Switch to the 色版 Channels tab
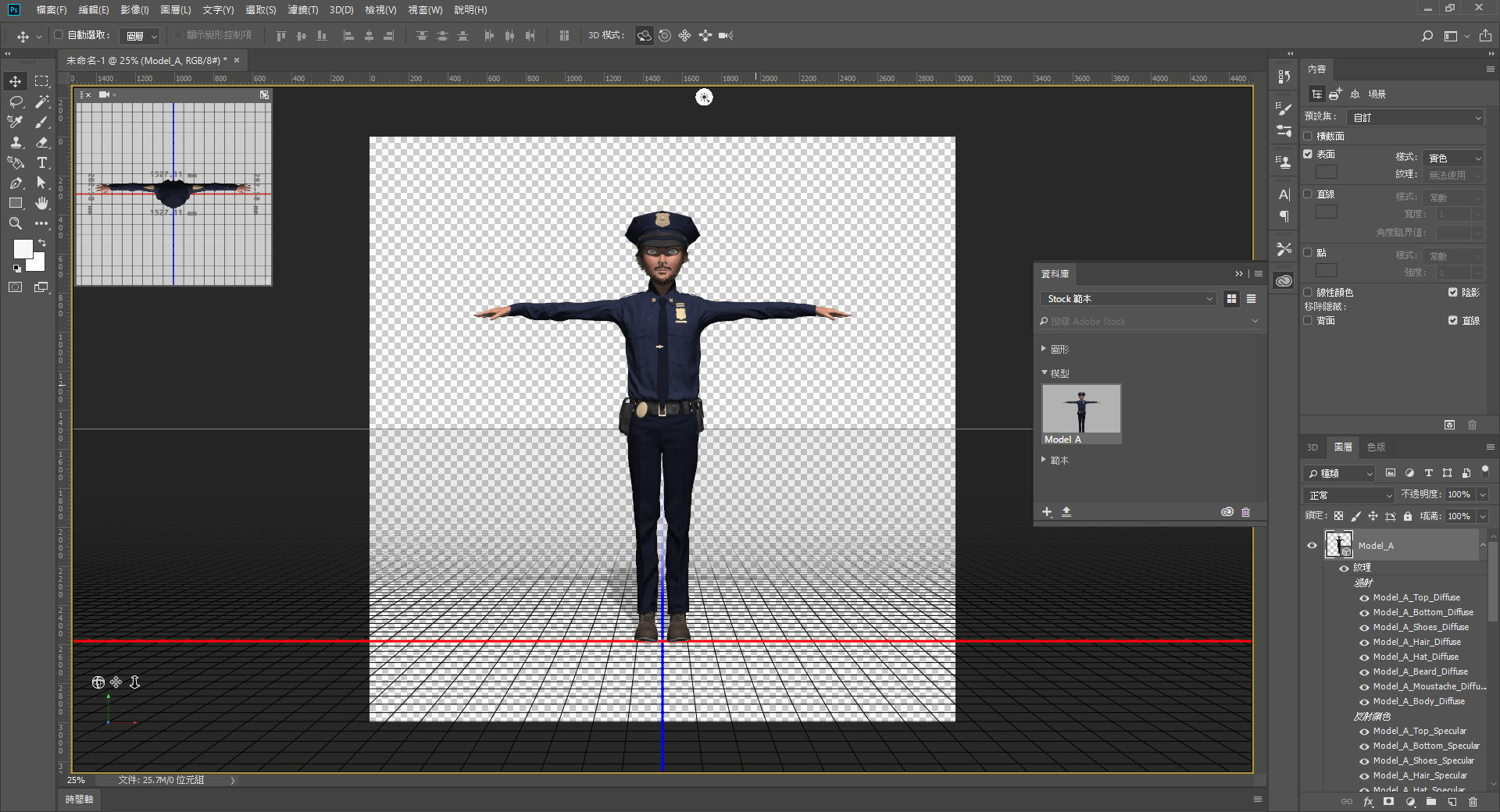Viewport: 1500px width, 812px height. click(1377, 447)
